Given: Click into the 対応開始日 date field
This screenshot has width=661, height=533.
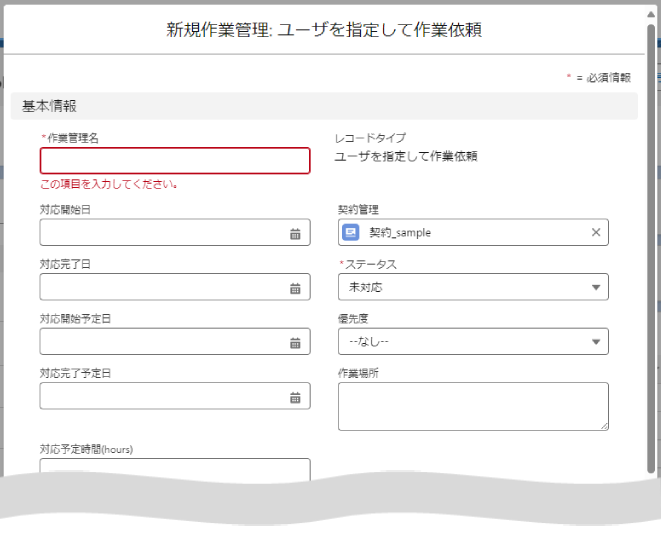Looking at the screenshot, I should (x=160, y=233).
